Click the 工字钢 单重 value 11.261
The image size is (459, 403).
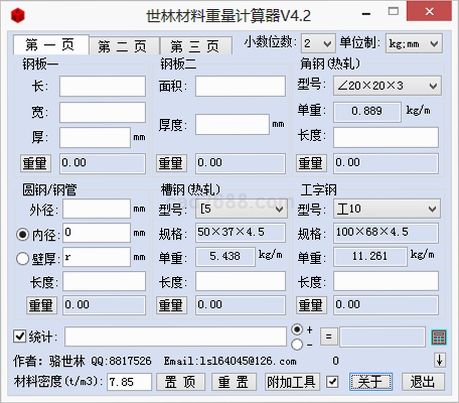(x=370, y=256)
